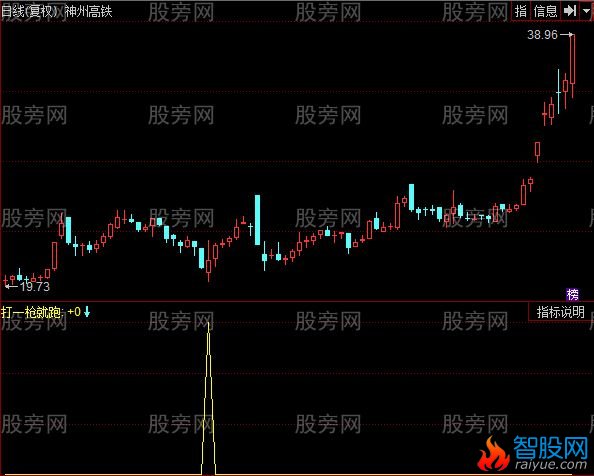
Task: Click the 38.96 high price label
Action: coord(542,35)
